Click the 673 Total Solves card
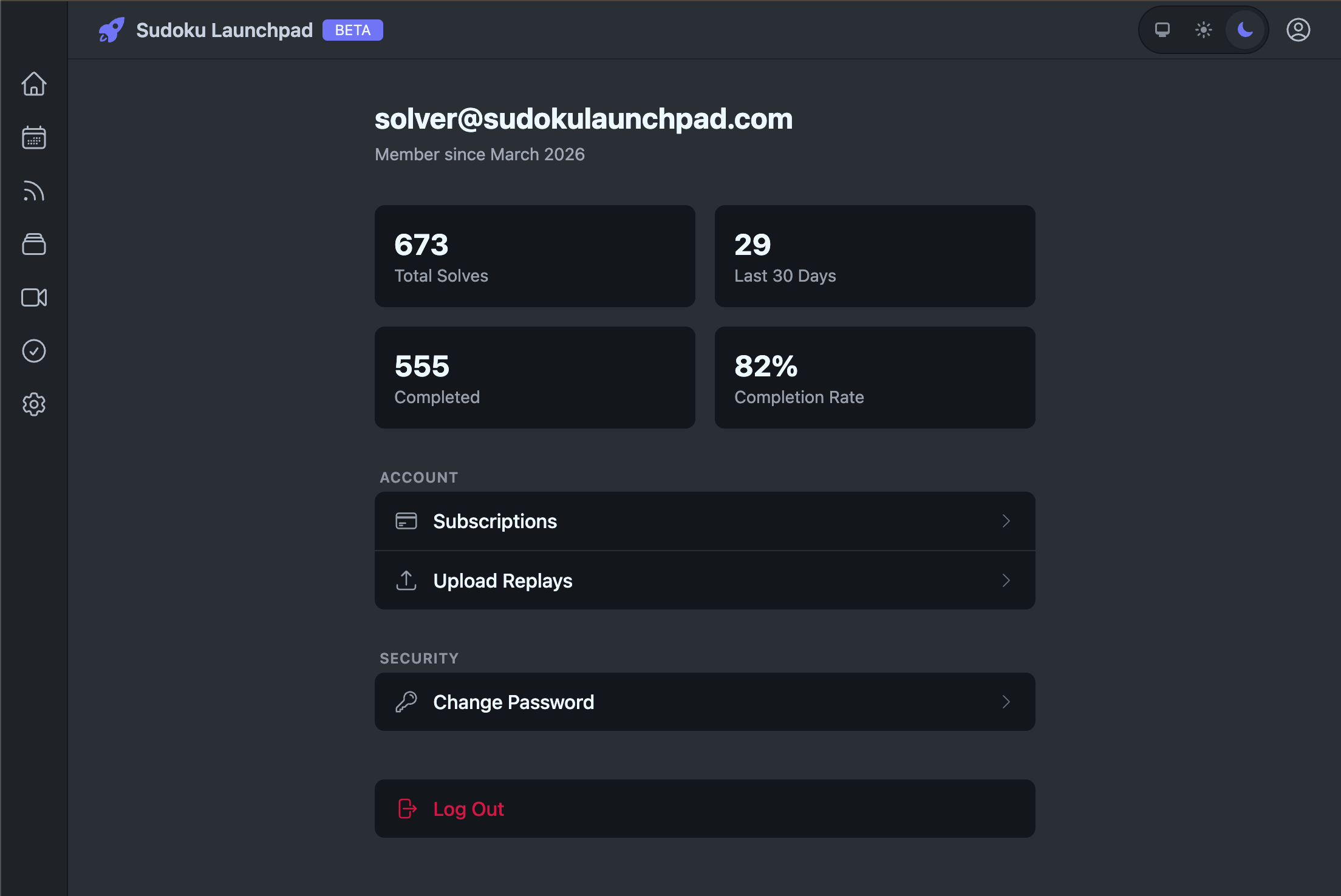Screen dimensions: 1341x896 (x=534, y=256)
